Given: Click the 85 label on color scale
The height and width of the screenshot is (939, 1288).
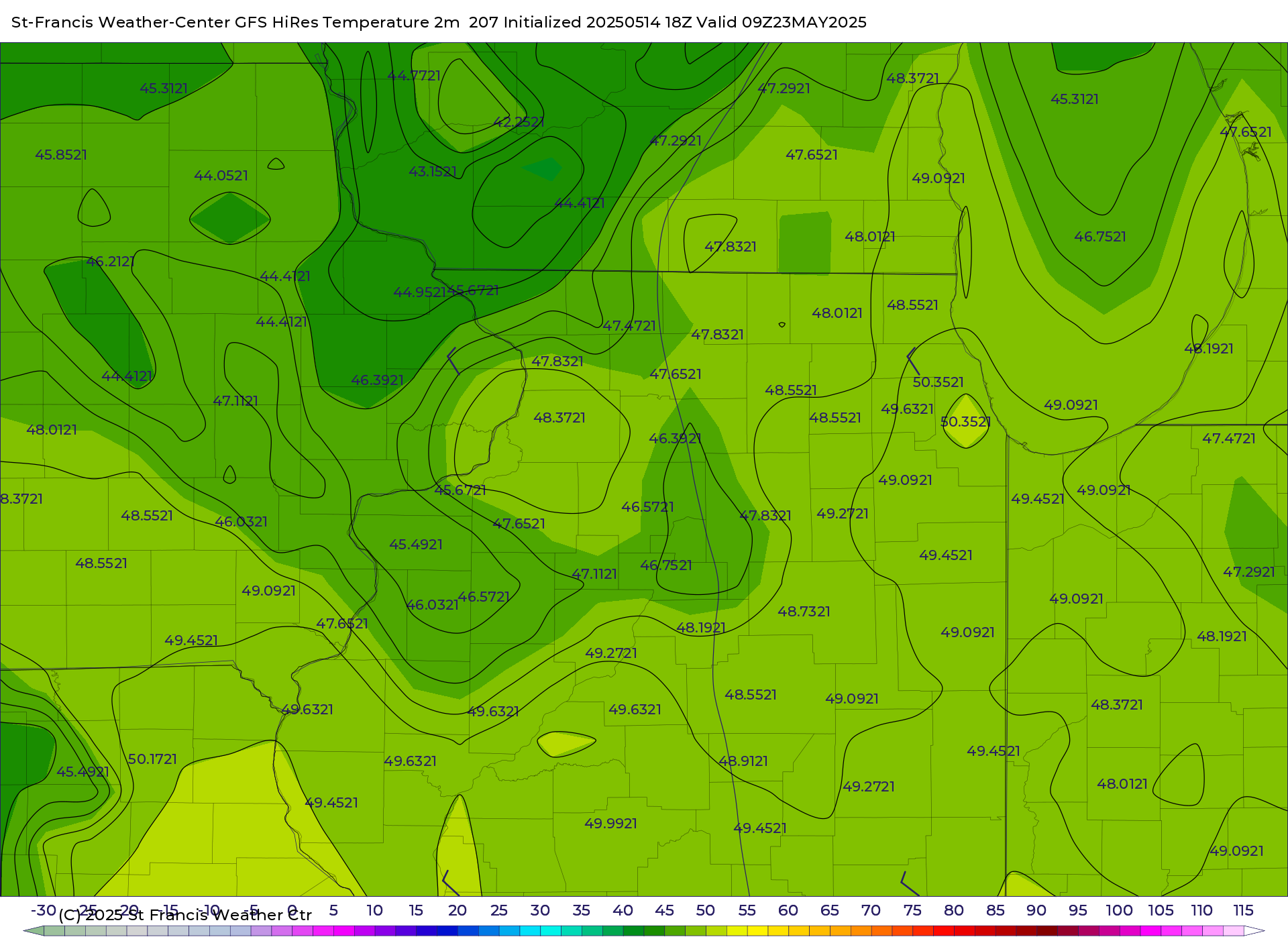Looking at the screenshot, I should [996, 911].
